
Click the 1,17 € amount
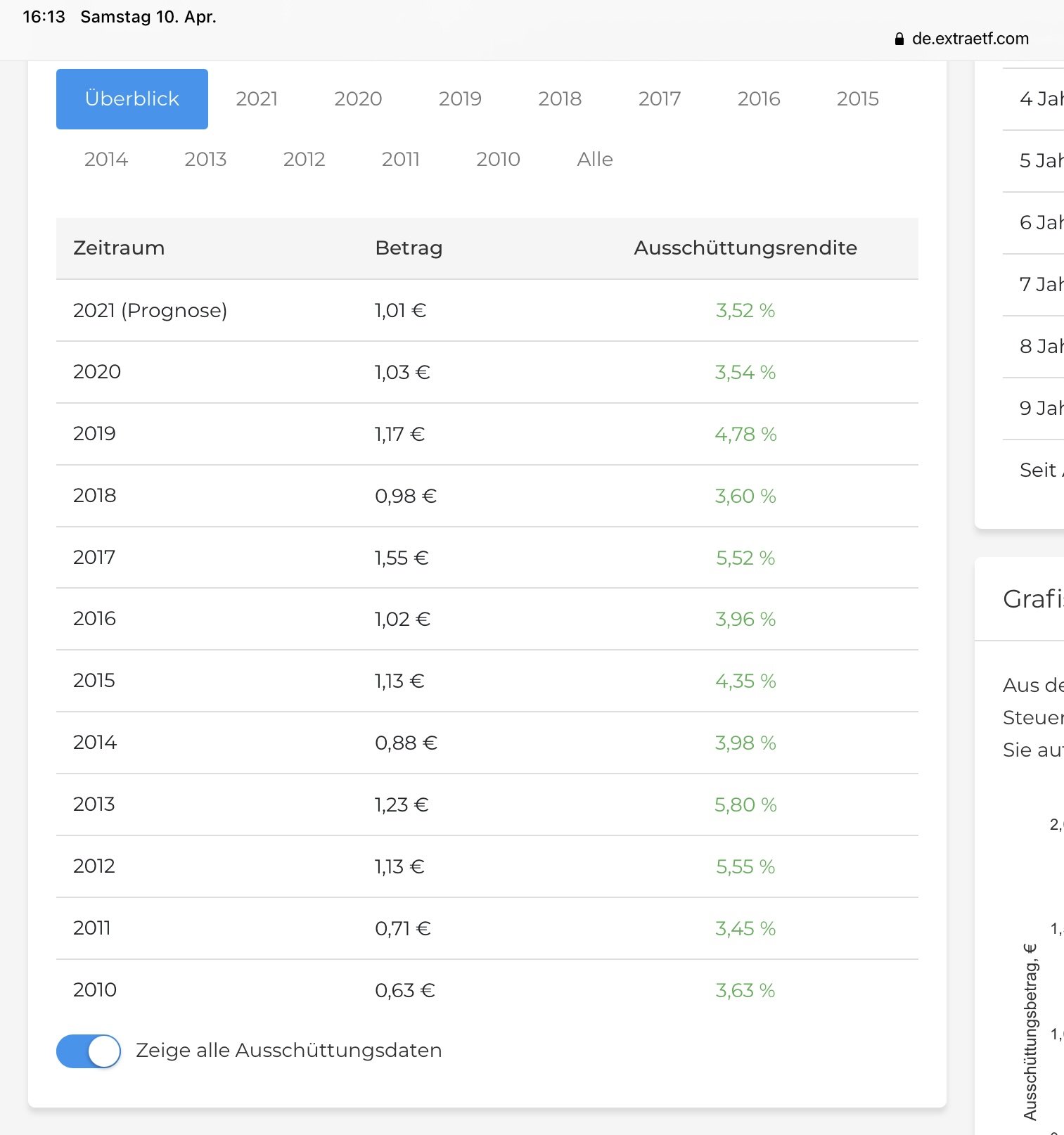coord(399,434)
